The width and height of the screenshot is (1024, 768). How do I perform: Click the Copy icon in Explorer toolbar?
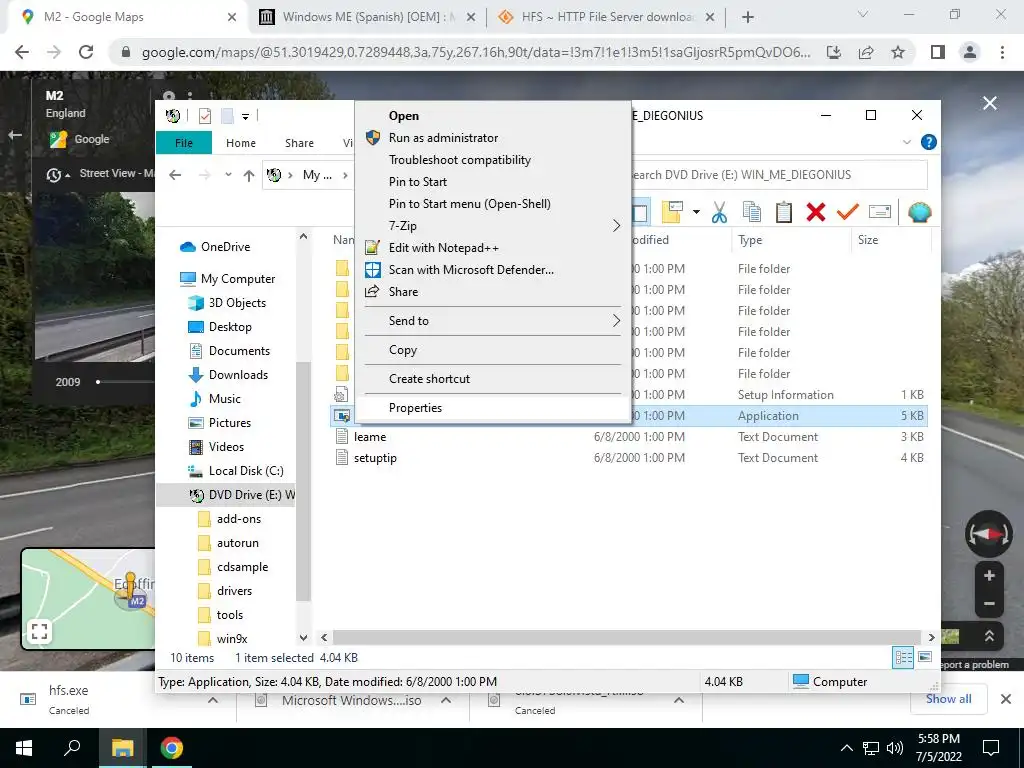752,212
